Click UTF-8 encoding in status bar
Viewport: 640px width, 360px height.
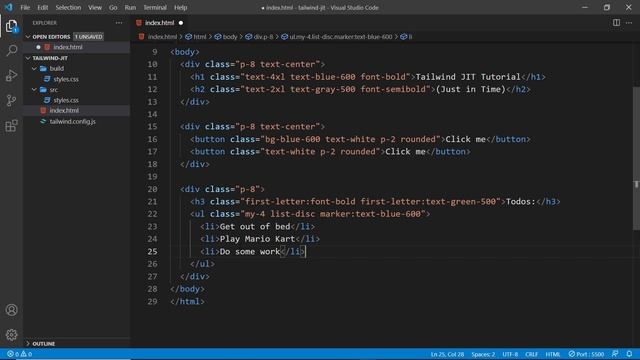point(510,354)
